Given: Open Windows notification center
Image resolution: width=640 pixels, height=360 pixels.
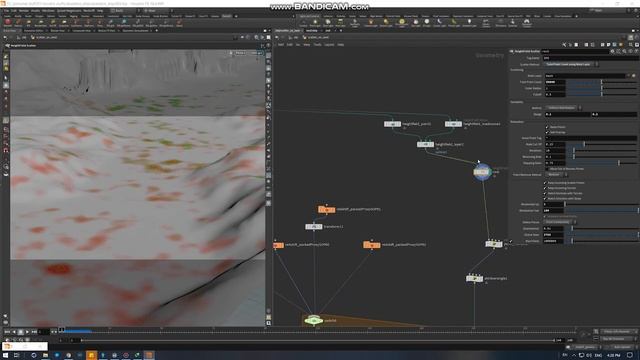Looking at the screenshot, I should click(630, 356).
